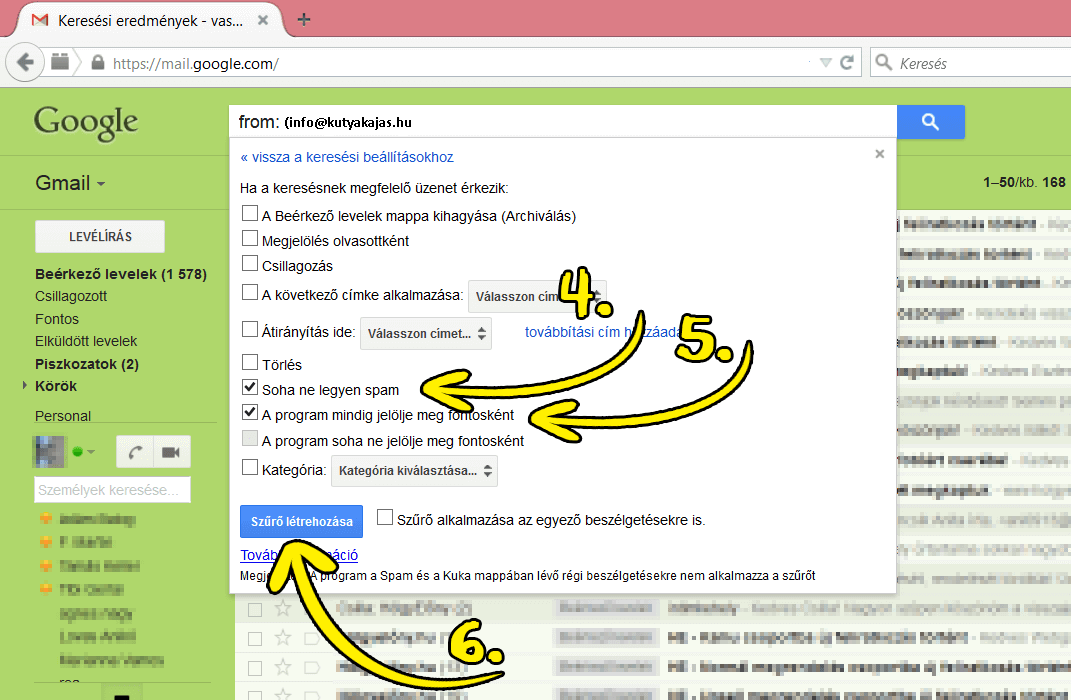1071x700 pixels.
Task: Expand the Átirányítás ide address dropdown
Action: pyautogui.click(x=427, y=333)
